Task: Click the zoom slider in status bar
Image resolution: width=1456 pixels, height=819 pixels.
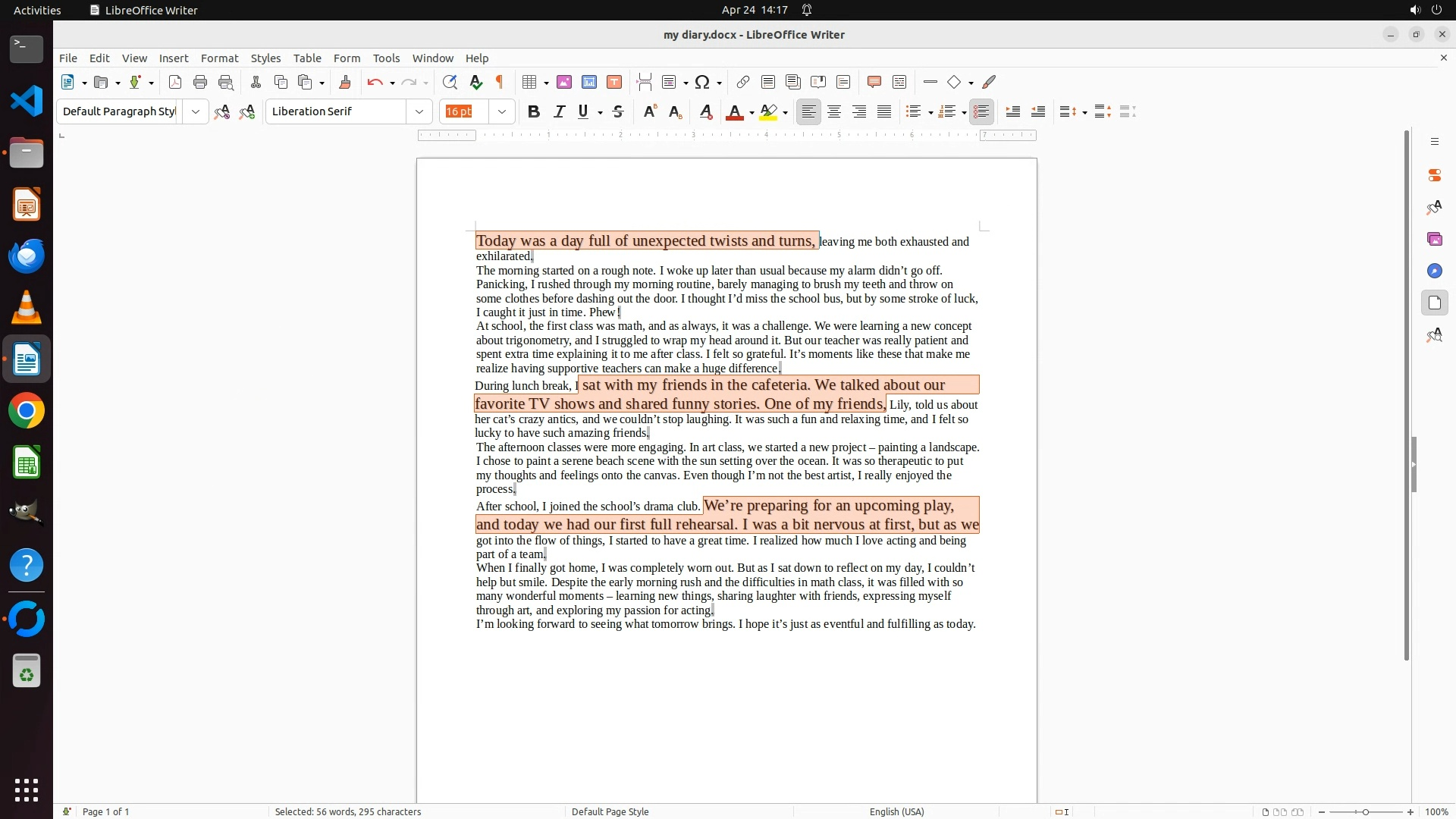Action: [x=1366, y=811]
